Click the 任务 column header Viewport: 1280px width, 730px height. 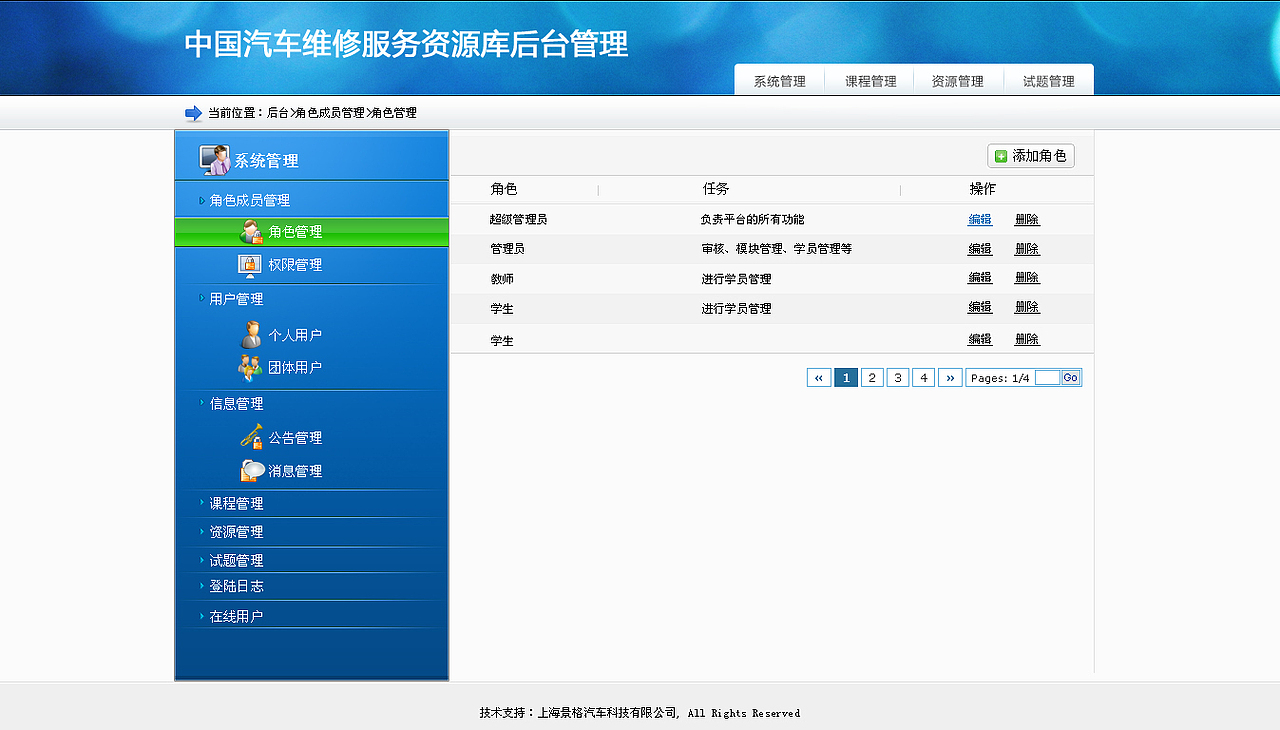coord(716,189)
